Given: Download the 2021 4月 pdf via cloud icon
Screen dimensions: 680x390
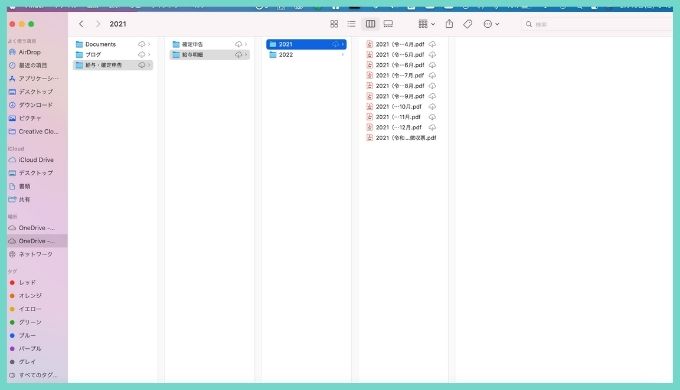Looking at the screenshot, I should pos(432,44).
